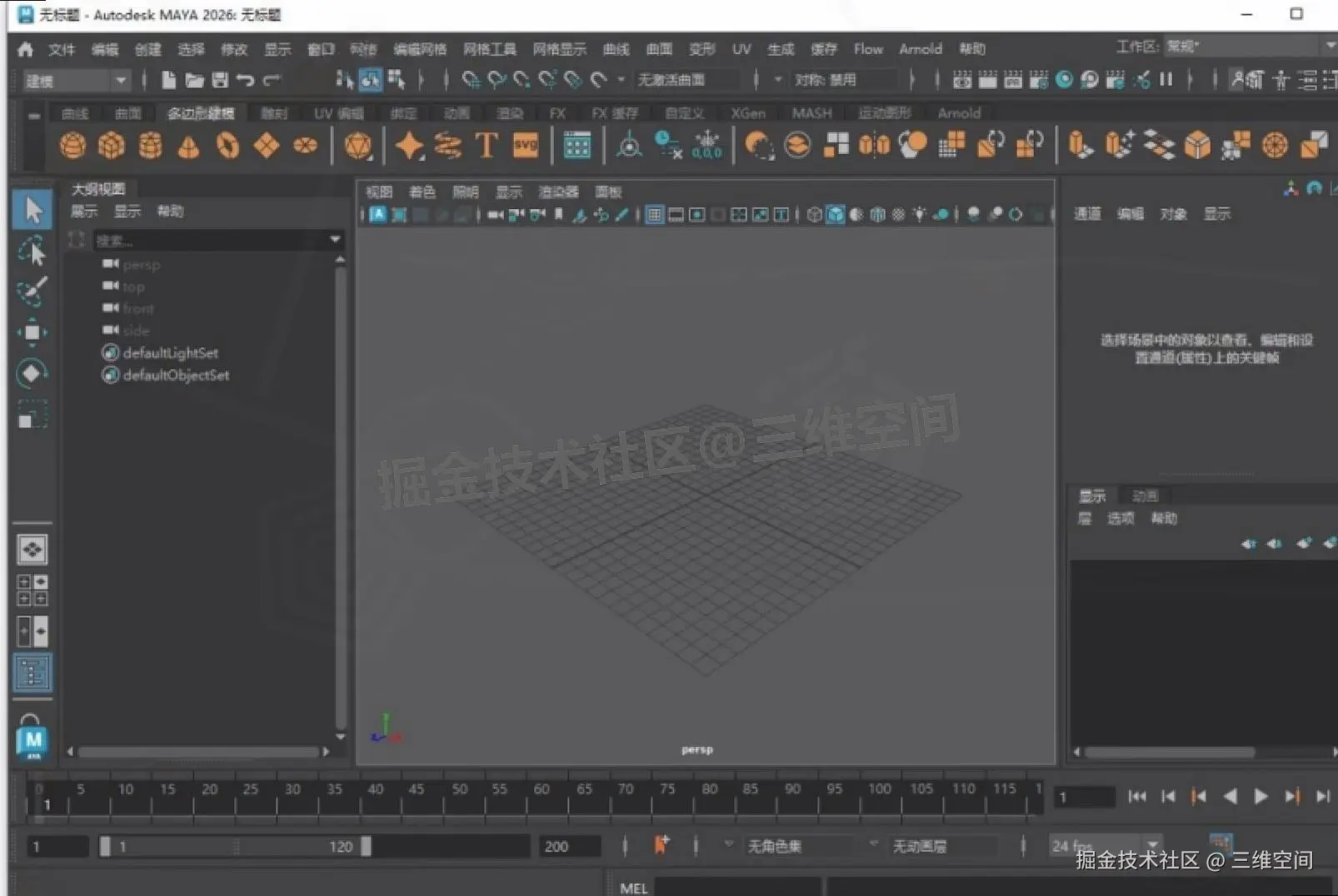Select persp camera in the Outliner
The width and height of the screenshot is (1338, 896).
(140, 264)
